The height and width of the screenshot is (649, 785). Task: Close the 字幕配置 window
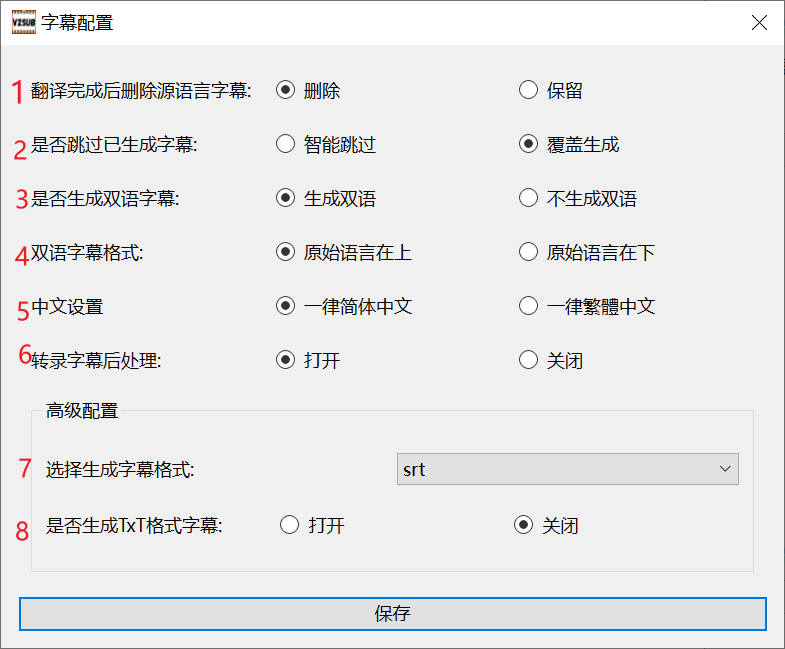759,23
